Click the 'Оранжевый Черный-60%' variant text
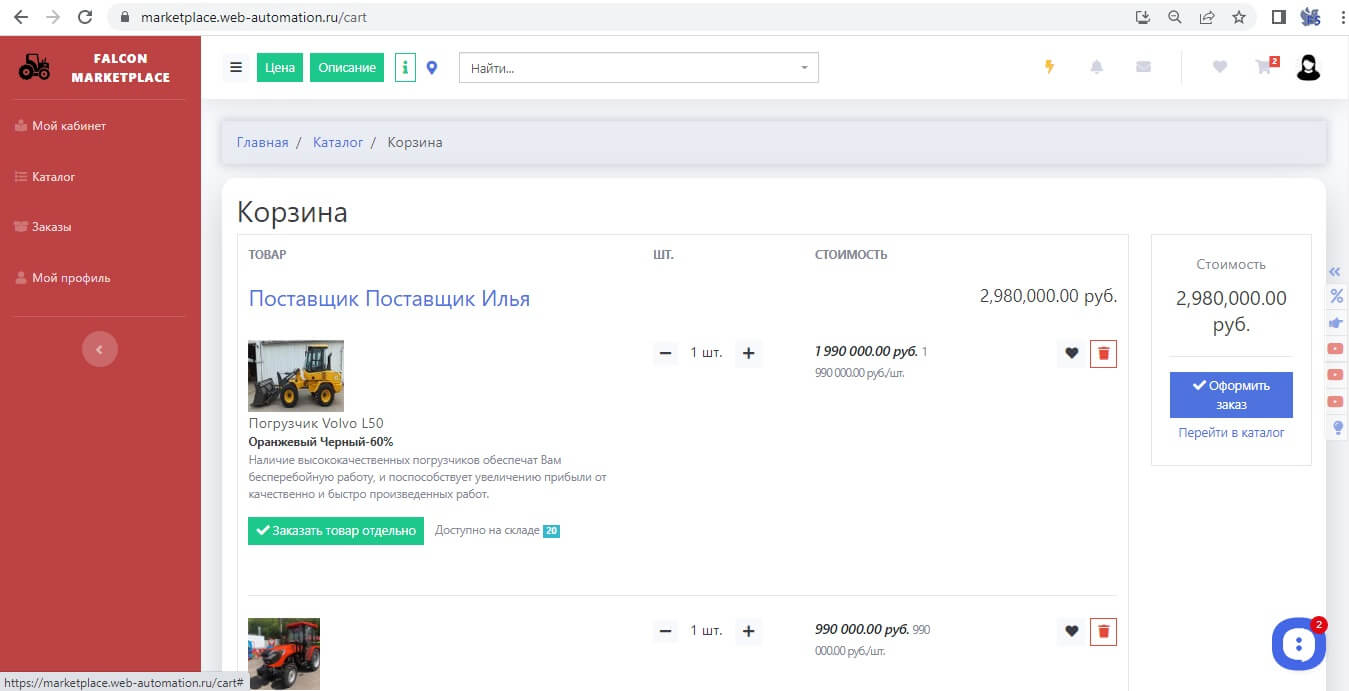The height and width of the screenshot is (691, 1349). (x=320, y=442)
